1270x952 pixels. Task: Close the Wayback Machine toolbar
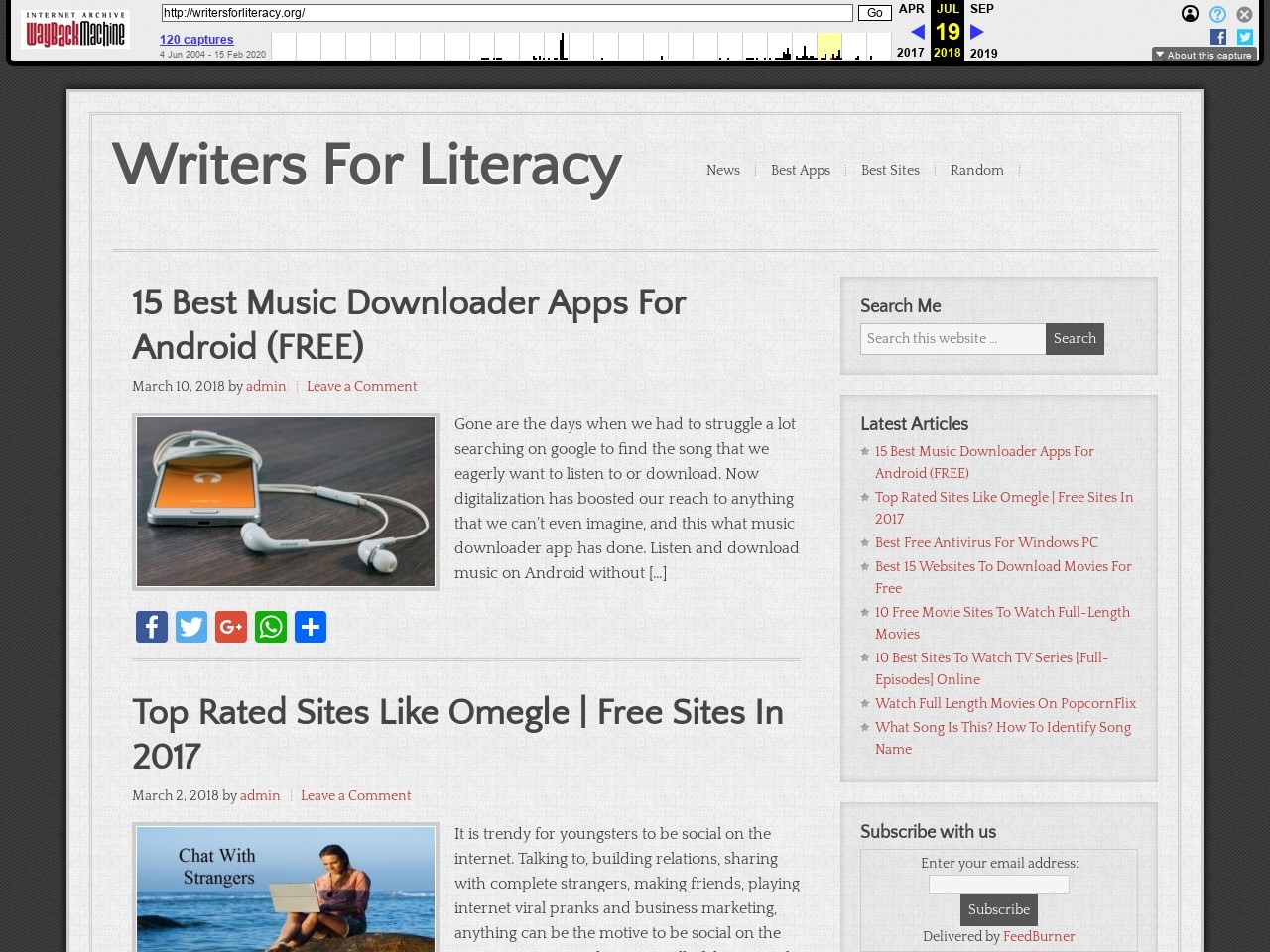pyautogui.click(x=1244, y=14)
